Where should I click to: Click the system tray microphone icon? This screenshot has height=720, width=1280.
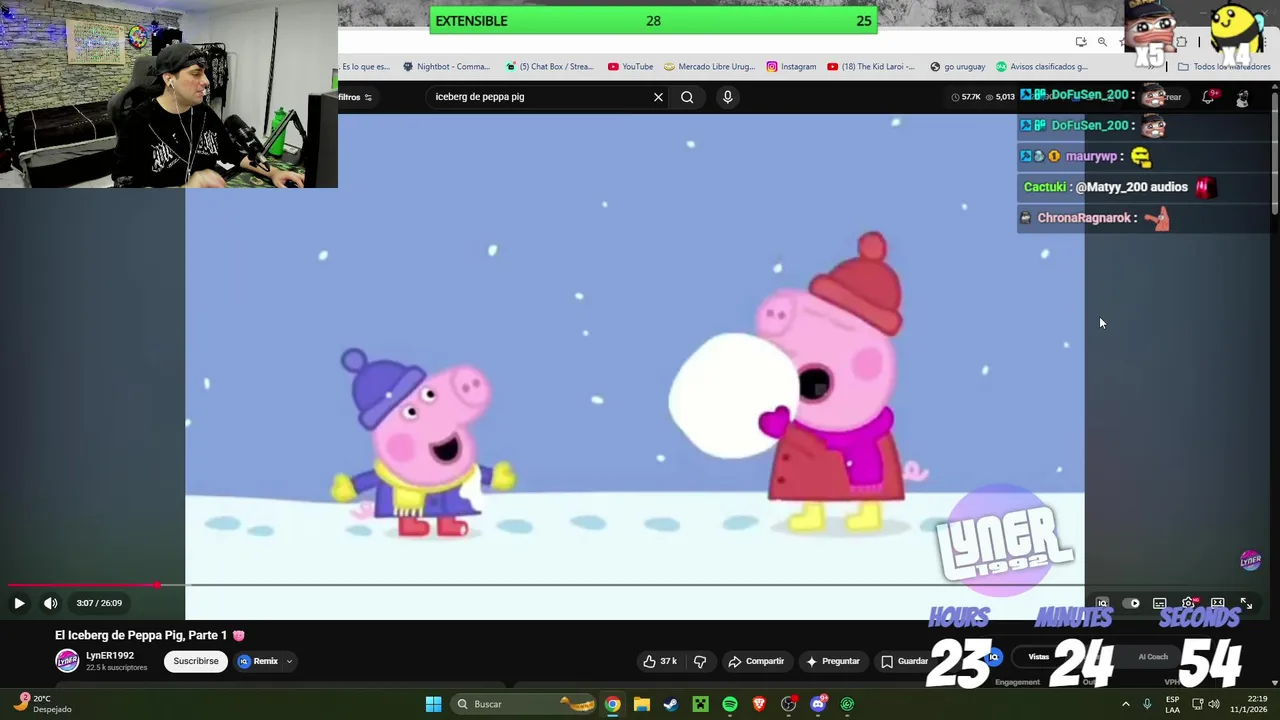(x=1147, y=704)
